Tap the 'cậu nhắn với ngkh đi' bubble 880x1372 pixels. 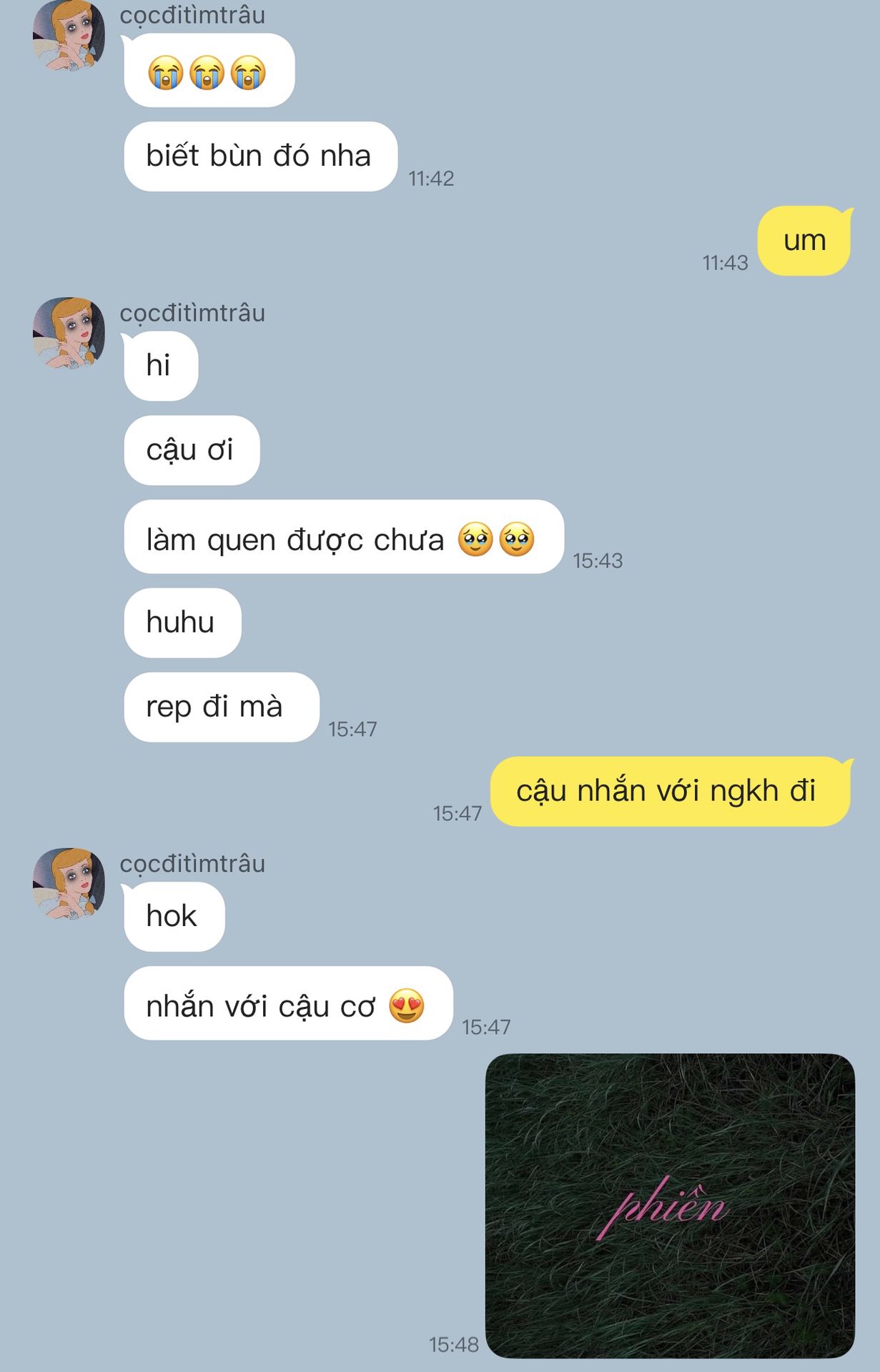(671, 792)
